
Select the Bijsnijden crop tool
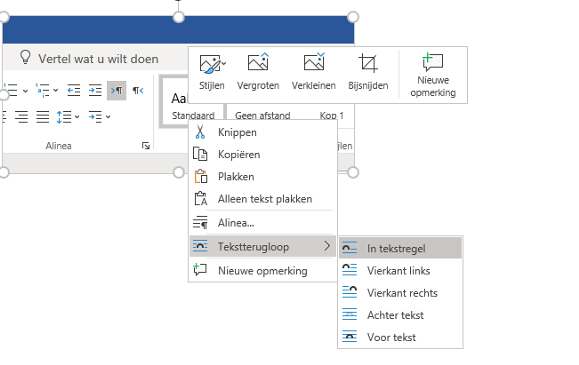coord(368,72)
